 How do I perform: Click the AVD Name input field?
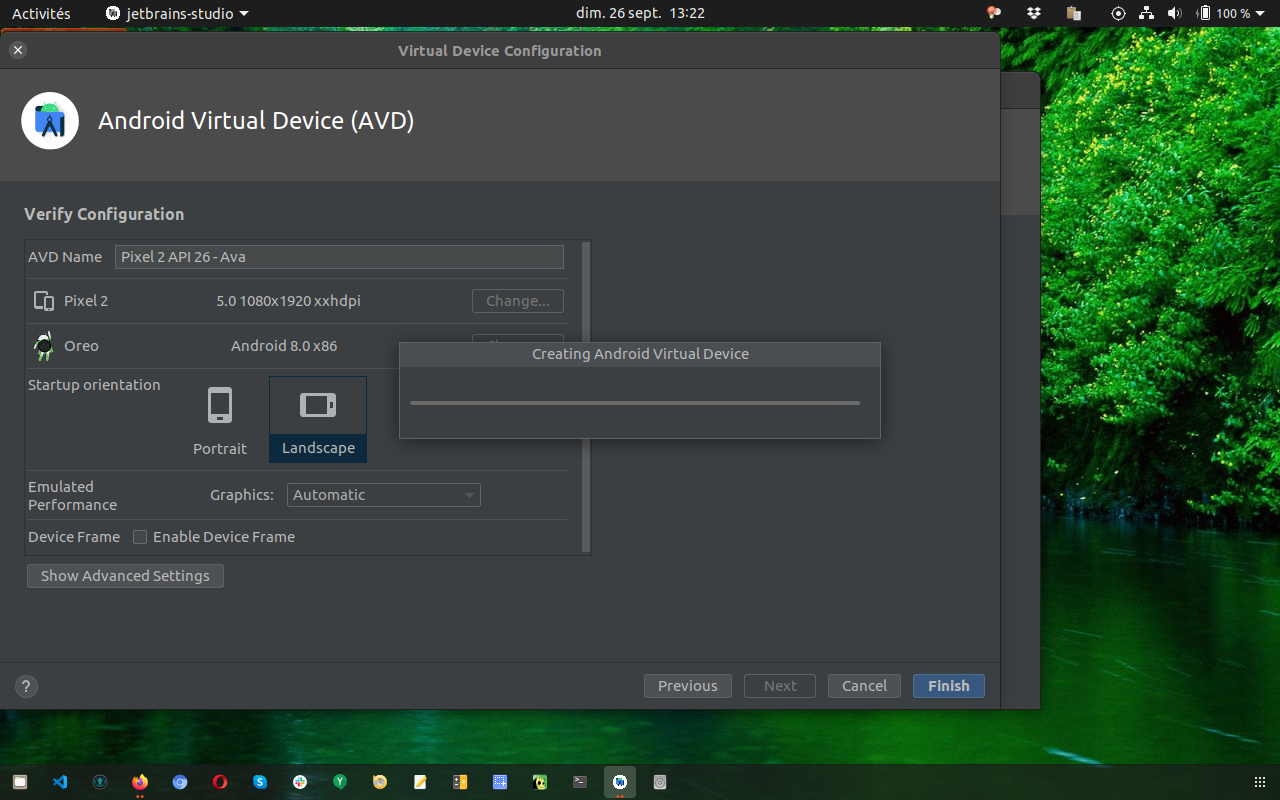click(339, 257)
